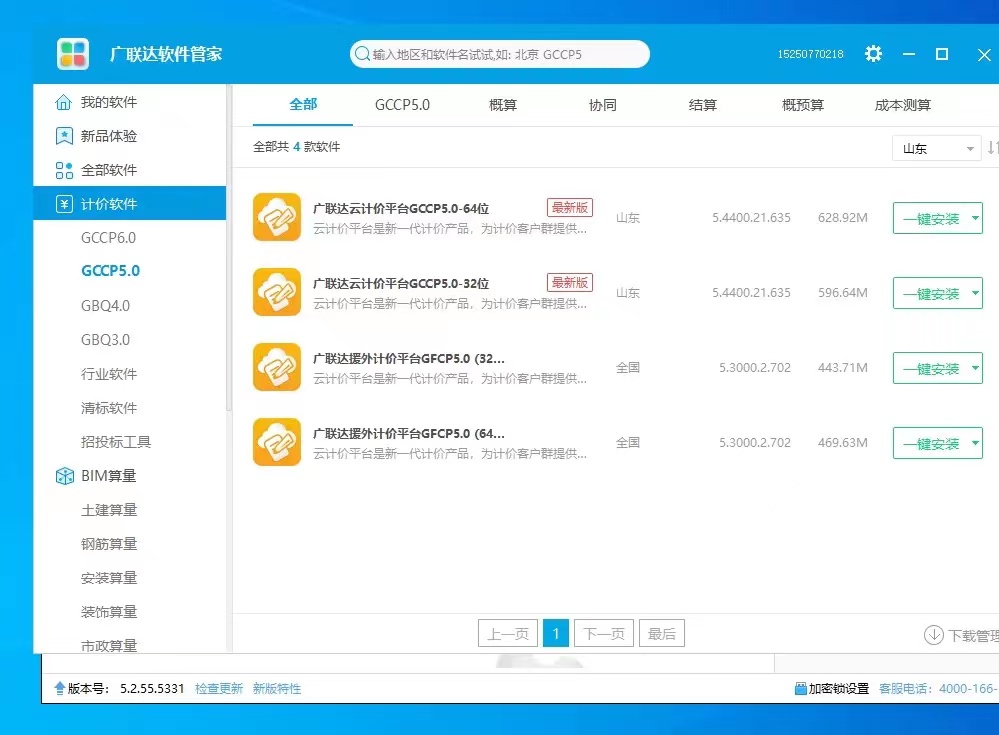Select 安装算量 in the sidebar

point(109,578)
